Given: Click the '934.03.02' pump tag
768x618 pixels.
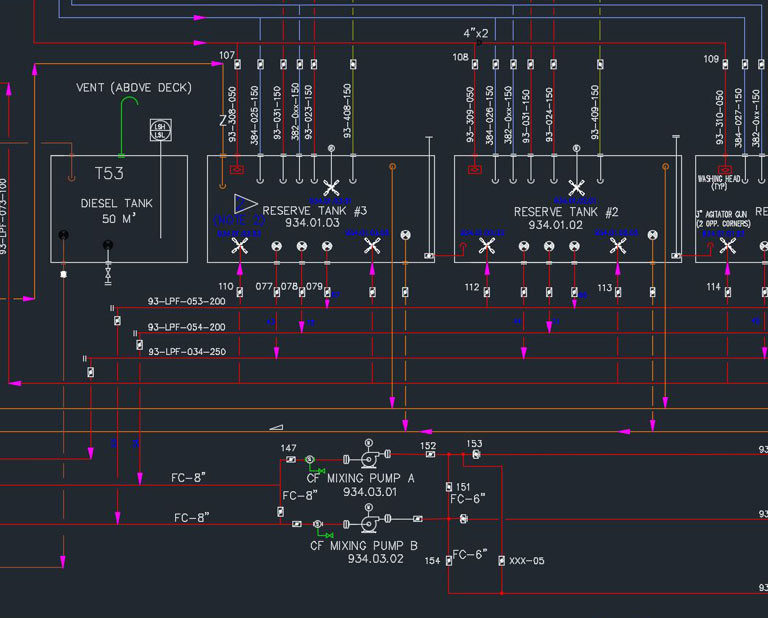Looking at the screenshot, I should click(x=376, y=559).
